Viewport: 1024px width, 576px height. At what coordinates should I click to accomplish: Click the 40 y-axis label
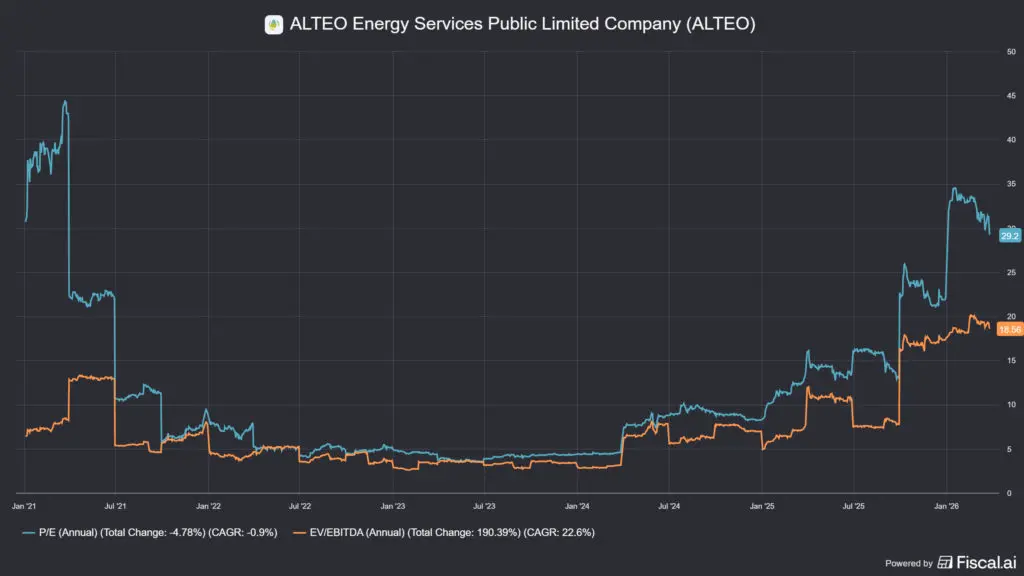pyautogui.click(x=1011, y=140)
